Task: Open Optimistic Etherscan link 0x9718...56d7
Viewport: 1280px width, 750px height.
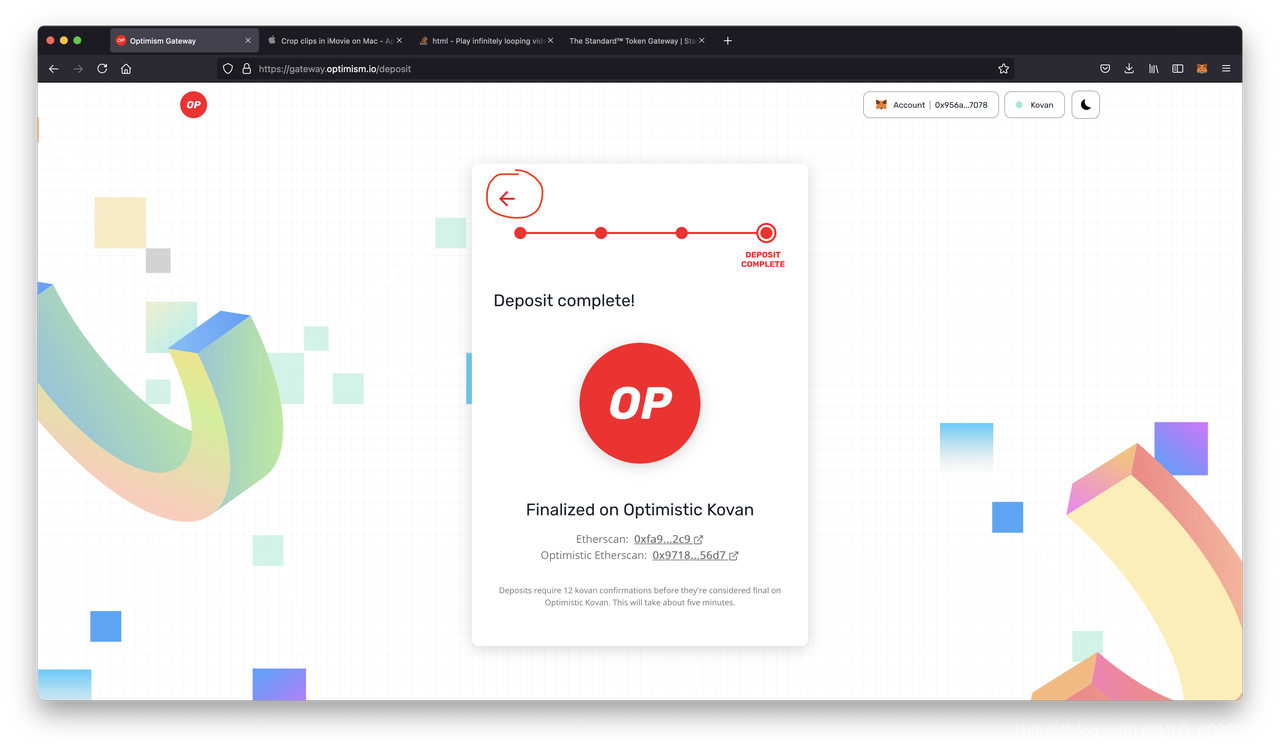Action: 695,555
